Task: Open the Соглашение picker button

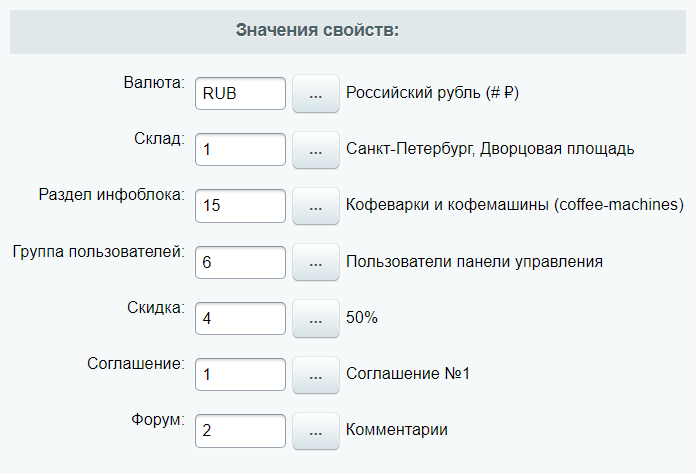Action: tap(316, 374)
